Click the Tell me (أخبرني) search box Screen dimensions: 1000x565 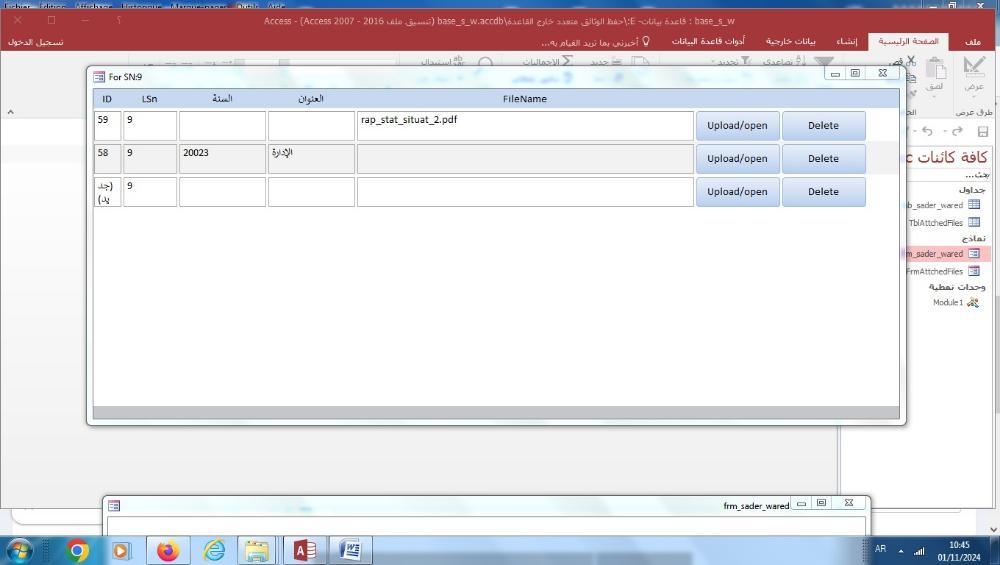click(x=595, y=42)
